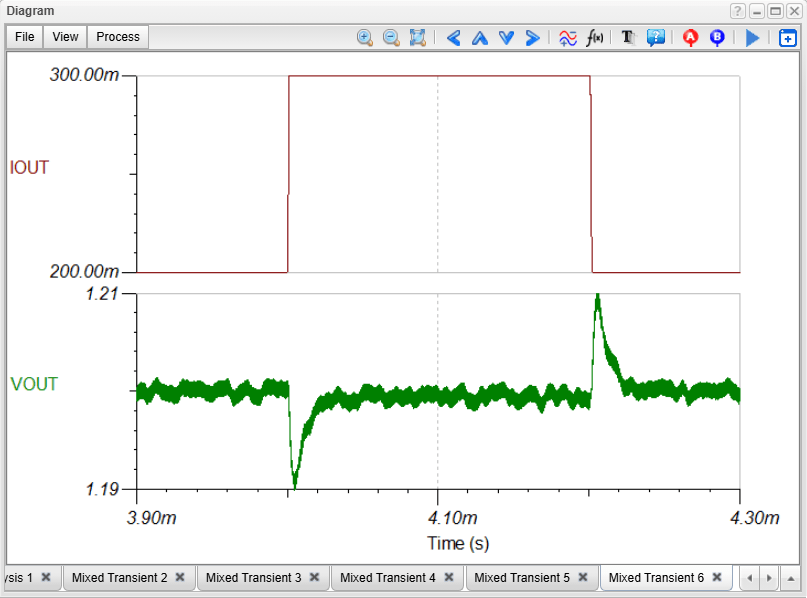807x598 pixels.
Task: Add a curve using the waveform icon
Action: pos(567,37)
